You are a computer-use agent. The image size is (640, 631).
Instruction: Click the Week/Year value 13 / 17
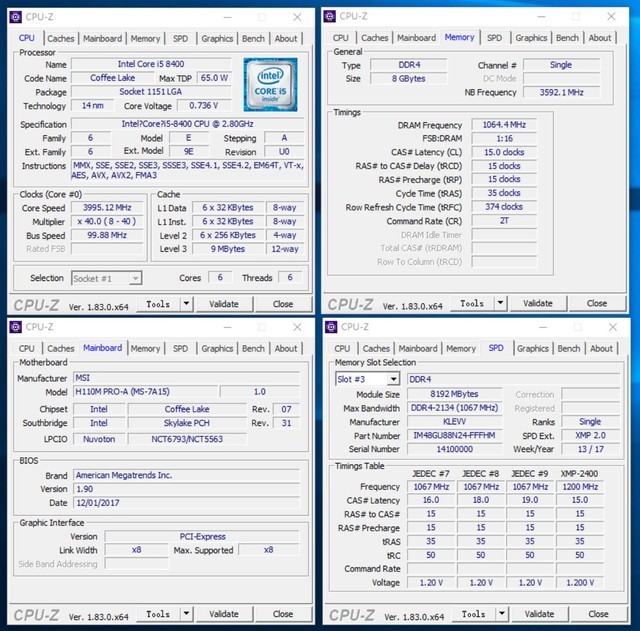[x=590, y=449]
